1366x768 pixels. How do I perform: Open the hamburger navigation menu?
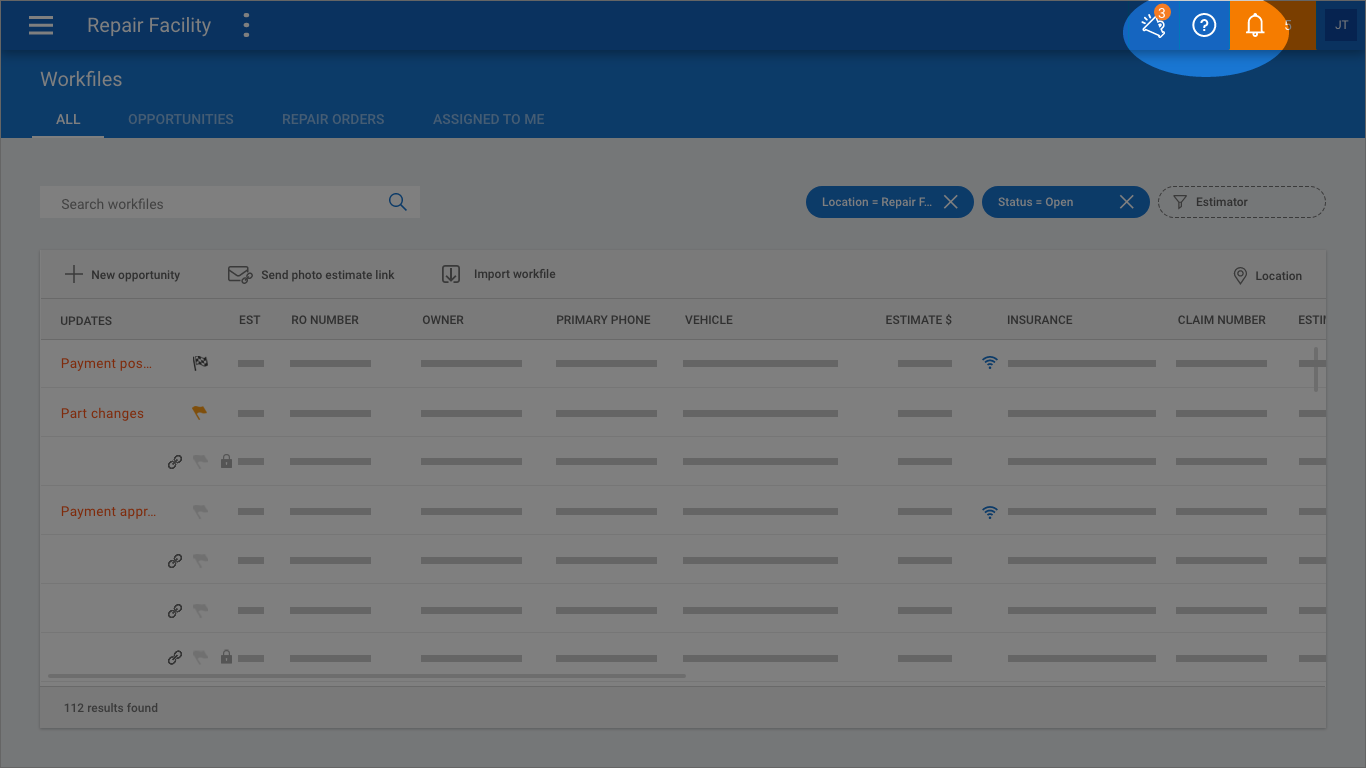pos(41,26)
